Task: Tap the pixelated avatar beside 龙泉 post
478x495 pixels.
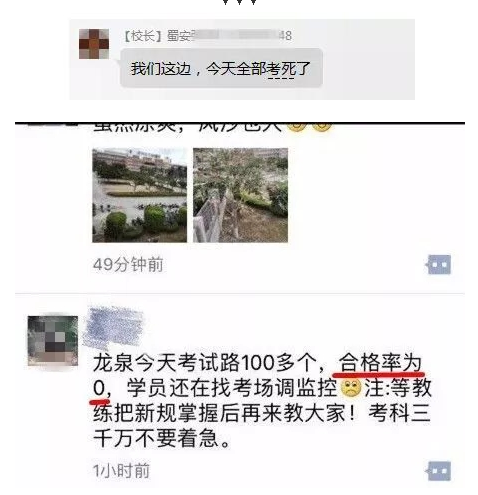Action: [x=53, y=341]
